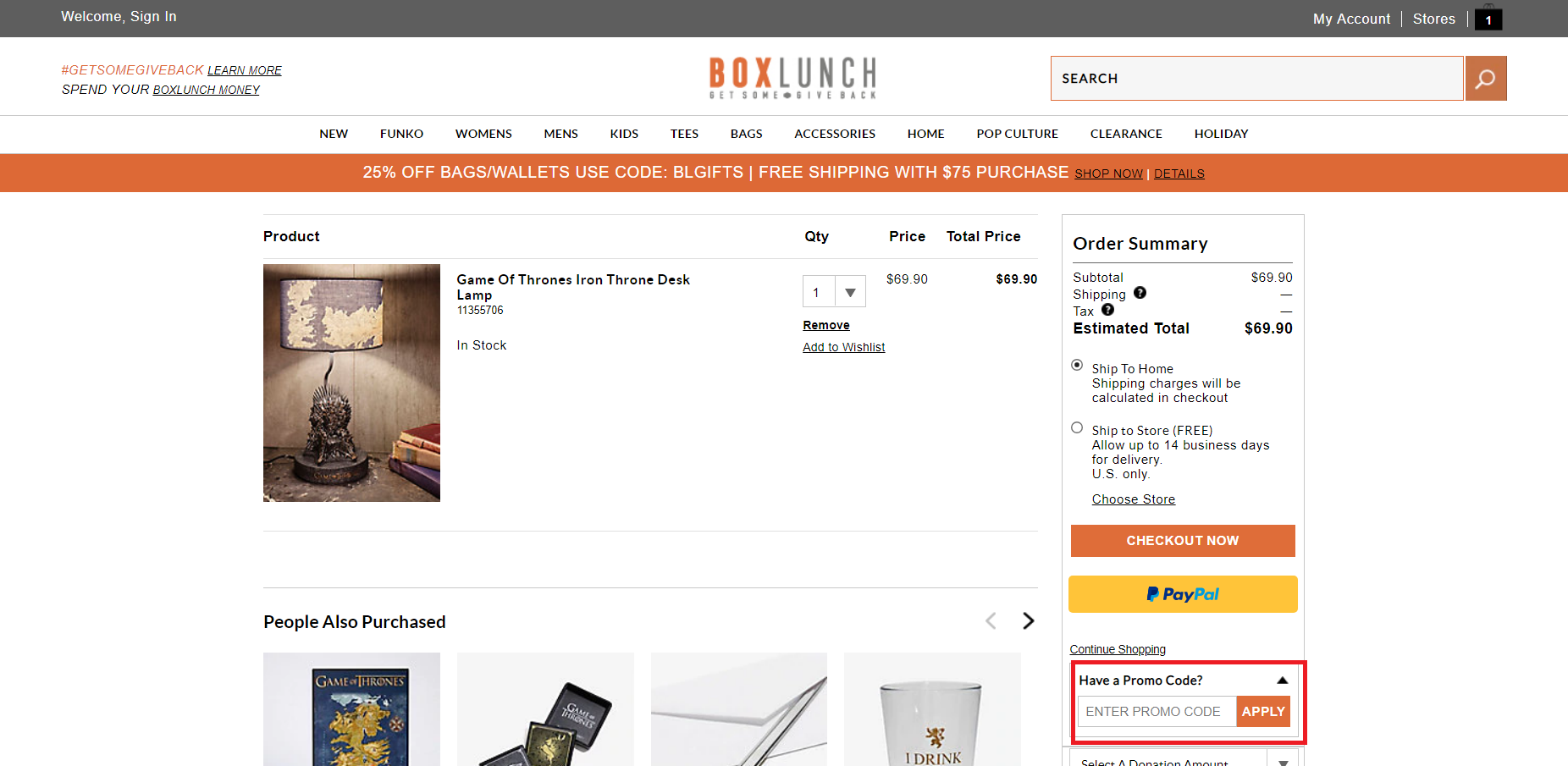Open the Select A Donation Amount dropdown
Screen dimensions: 1568x766
click(x=1183, y=759)
